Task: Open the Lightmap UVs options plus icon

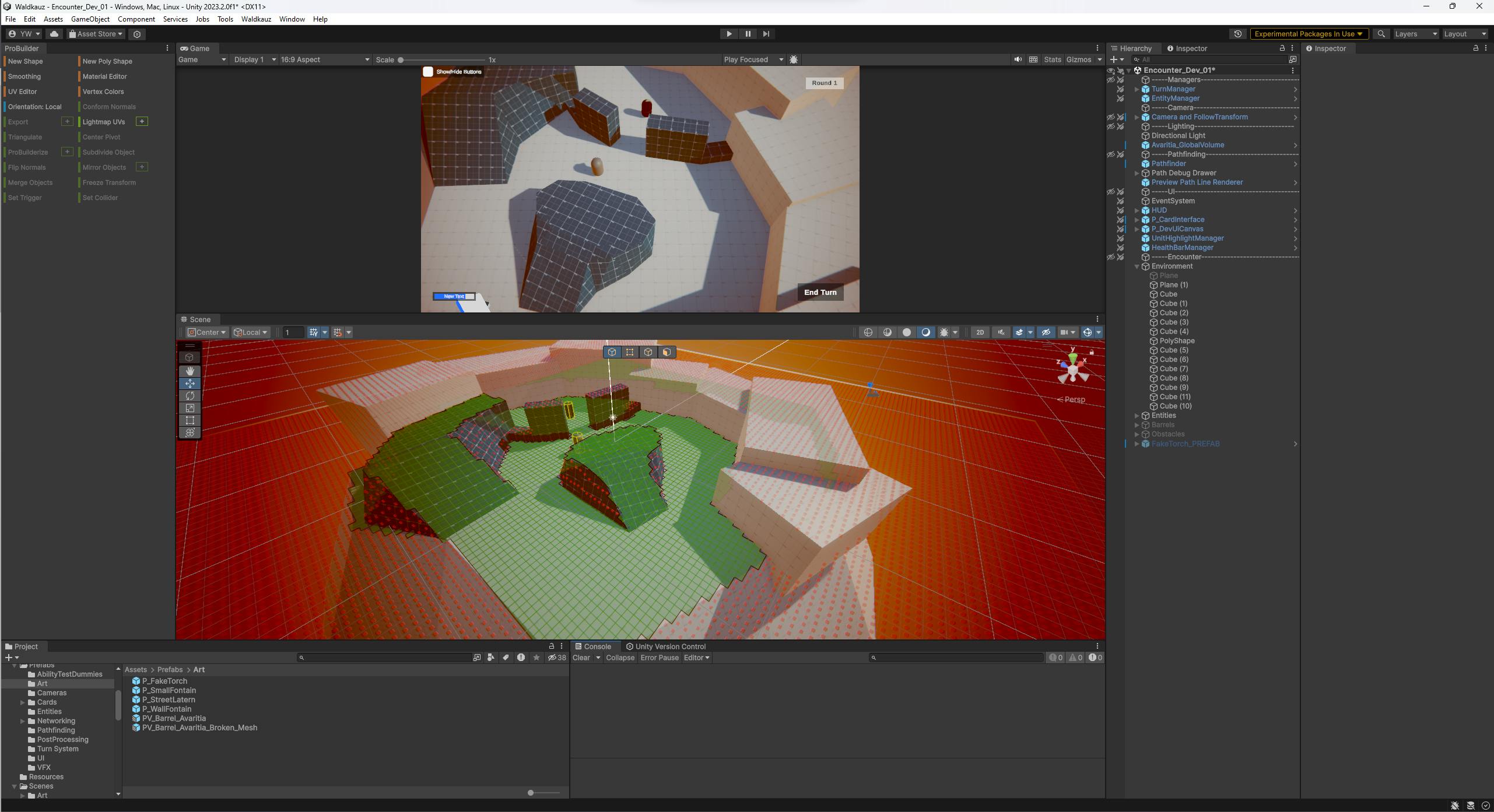Action: point(142,121)
